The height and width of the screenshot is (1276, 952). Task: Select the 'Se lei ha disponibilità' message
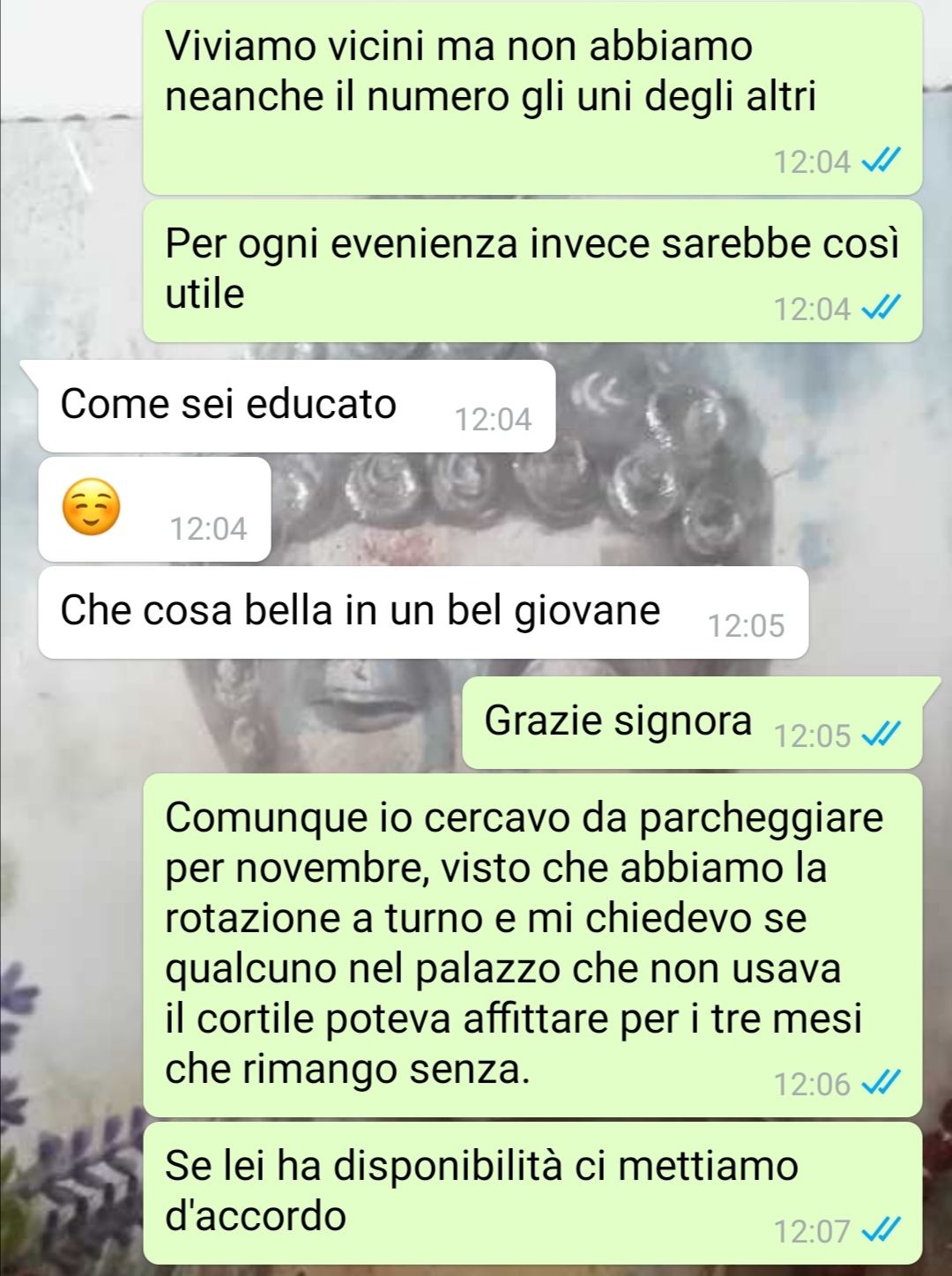pos(532,1192)
